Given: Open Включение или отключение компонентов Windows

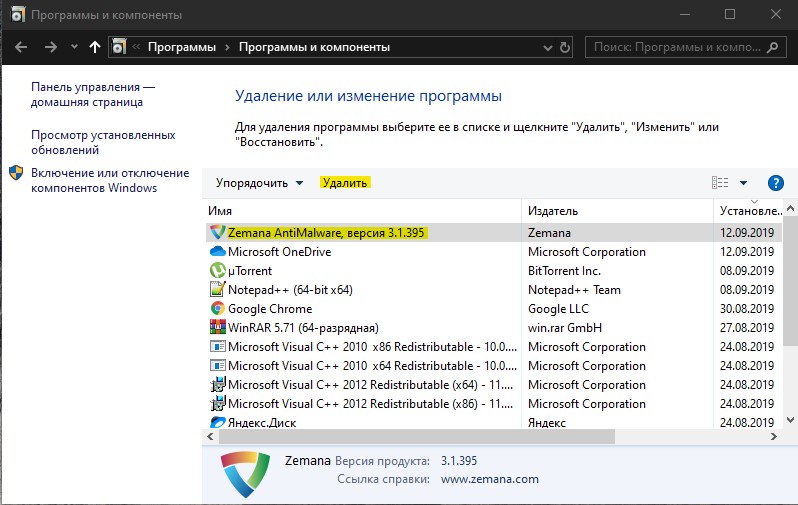Looking at the screenshot, I should point(110,180).
